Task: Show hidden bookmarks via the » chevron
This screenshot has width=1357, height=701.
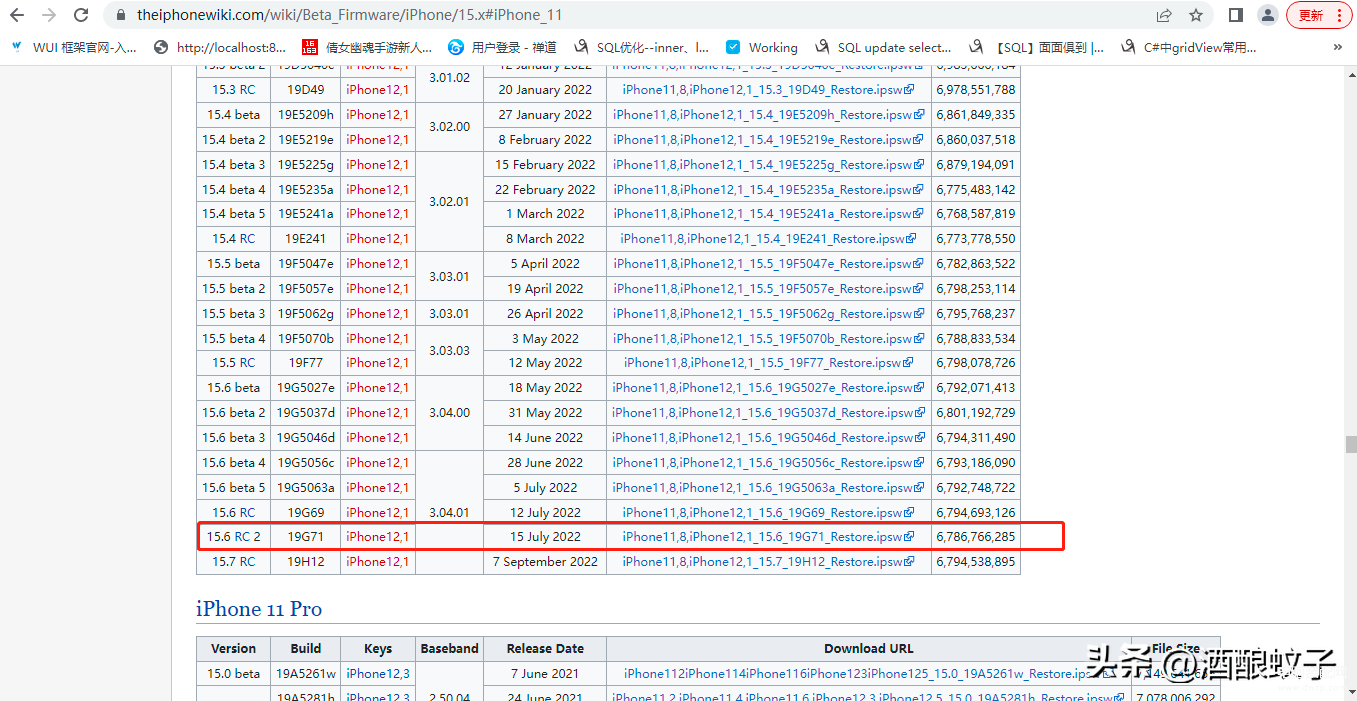Action: pyautogui.click(x=1338, y=47)
